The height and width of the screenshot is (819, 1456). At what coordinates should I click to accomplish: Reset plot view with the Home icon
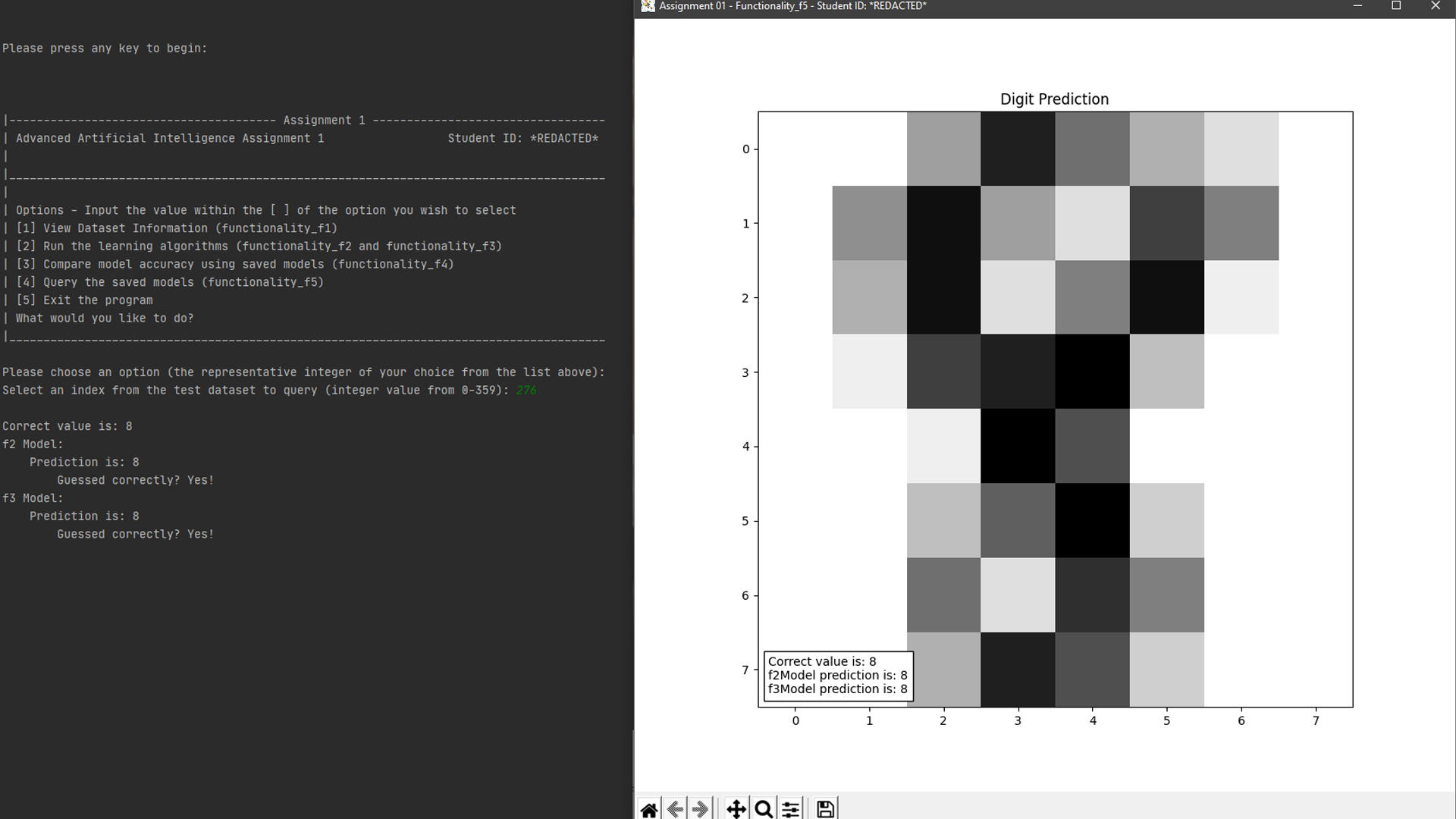[x=649, y=809]
